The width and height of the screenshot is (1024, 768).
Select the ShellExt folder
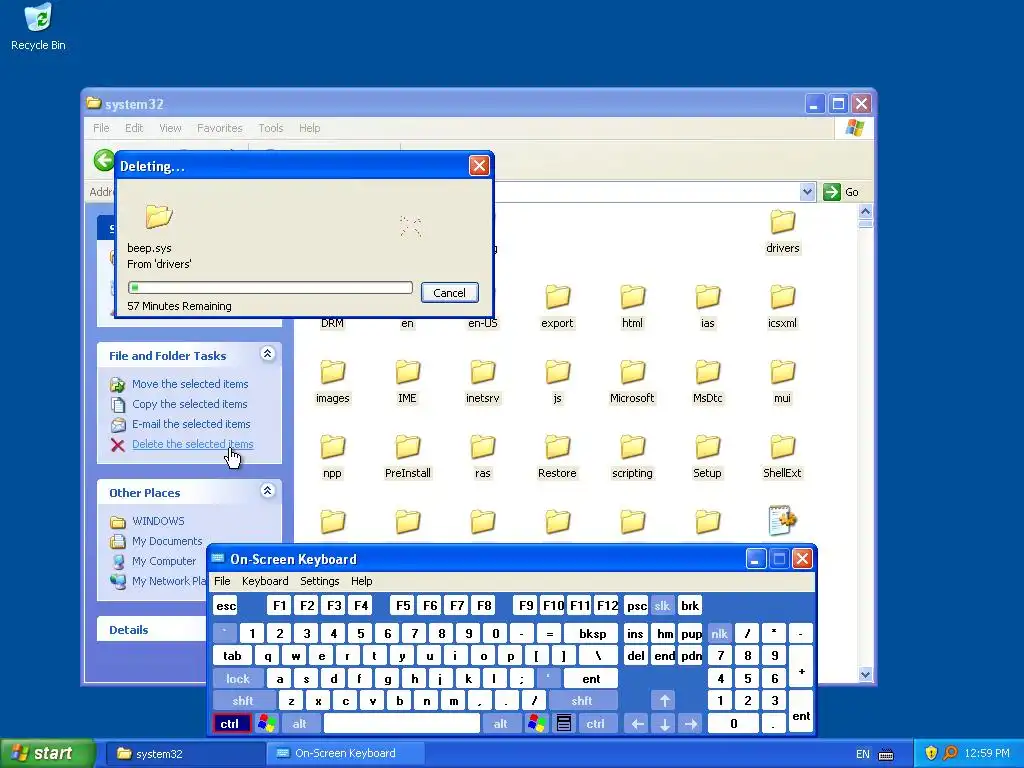coord(782,456)
